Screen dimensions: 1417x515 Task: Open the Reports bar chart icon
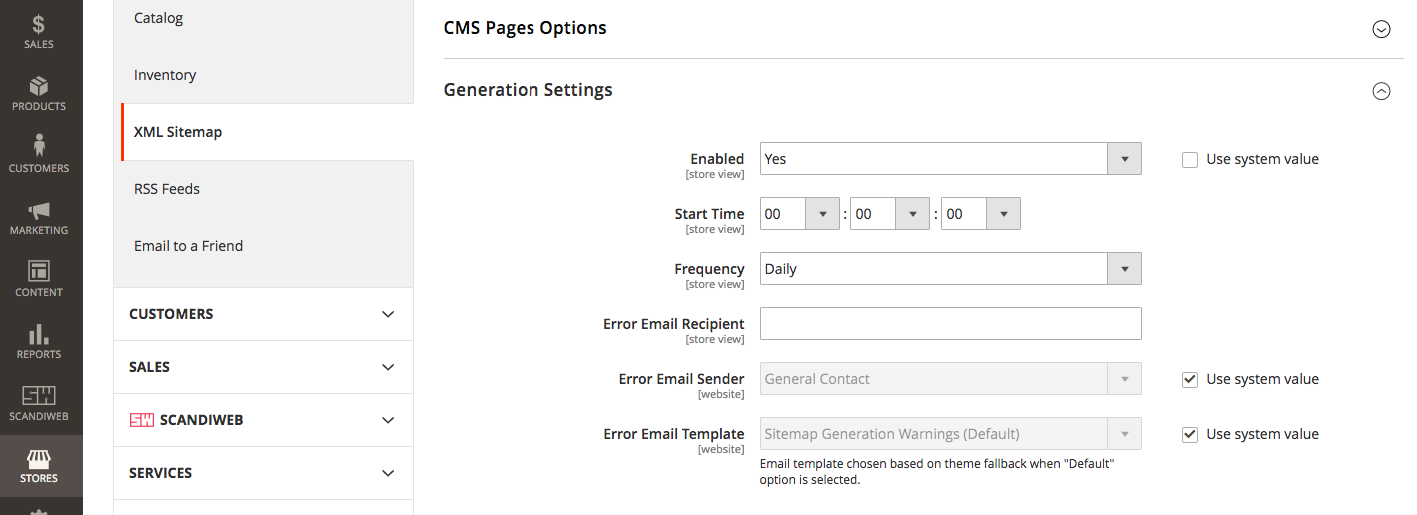40,341
